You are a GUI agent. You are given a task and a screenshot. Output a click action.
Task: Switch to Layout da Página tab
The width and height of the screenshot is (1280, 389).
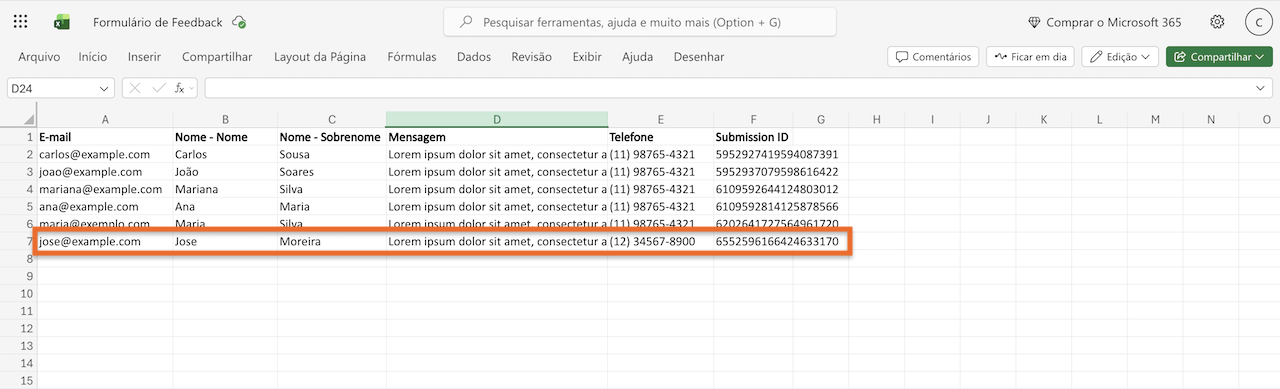(x=320, y=57)
